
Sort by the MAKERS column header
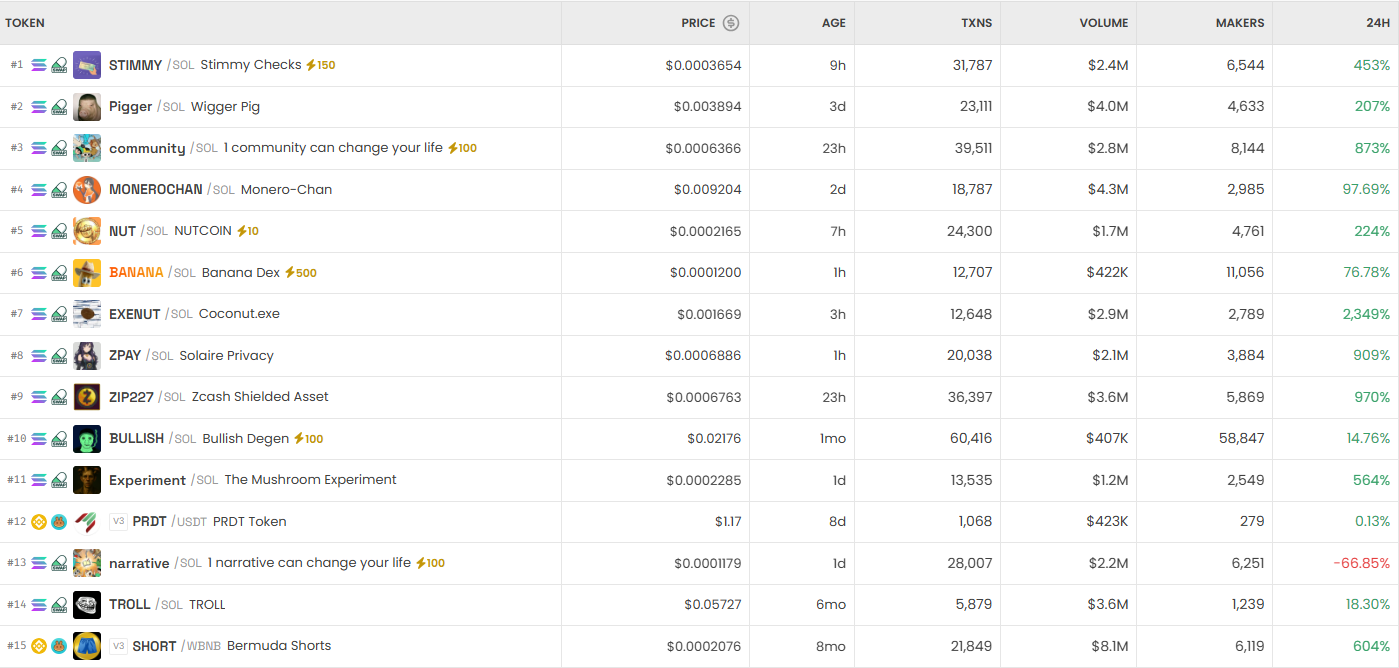(x=1239, y=23)
